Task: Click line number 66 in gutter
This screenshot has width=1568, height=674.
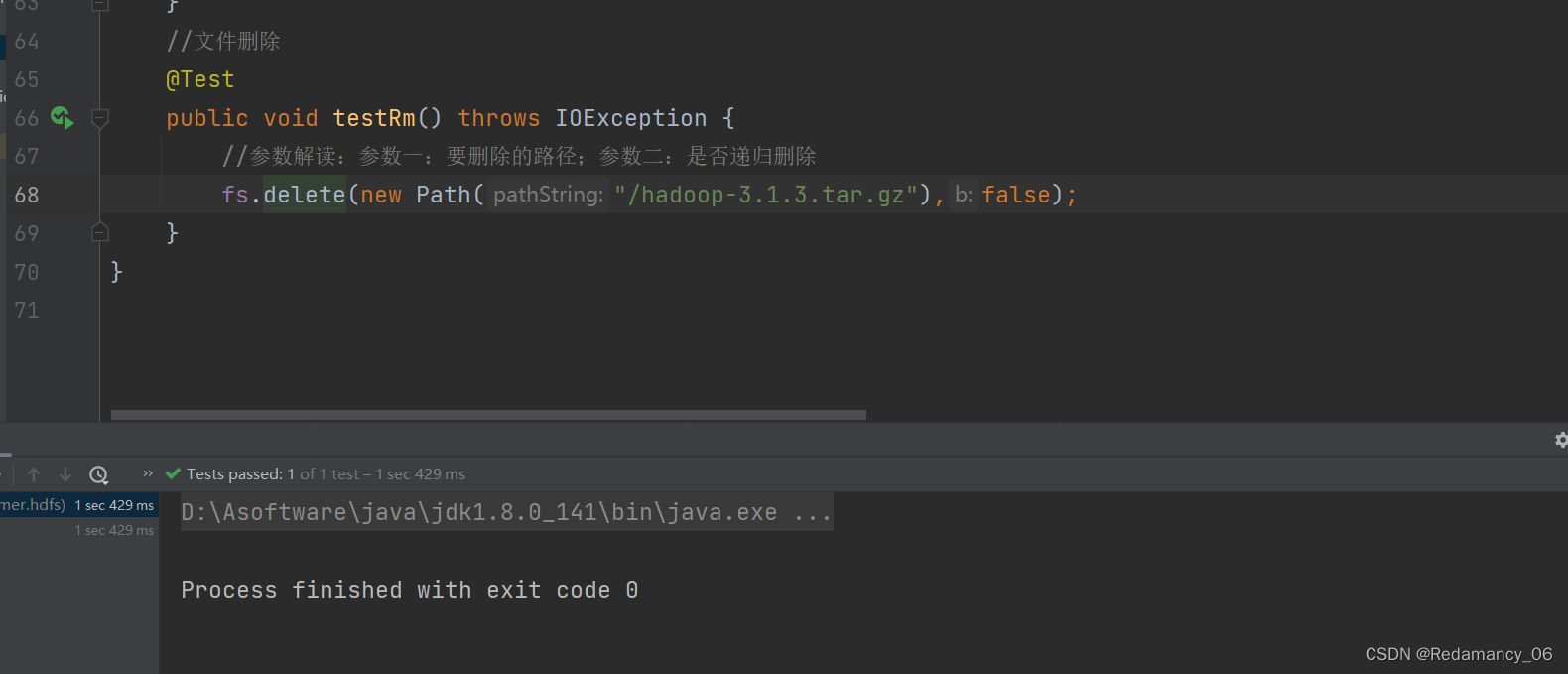Action: pyautogui.click(x=27, y=118)
